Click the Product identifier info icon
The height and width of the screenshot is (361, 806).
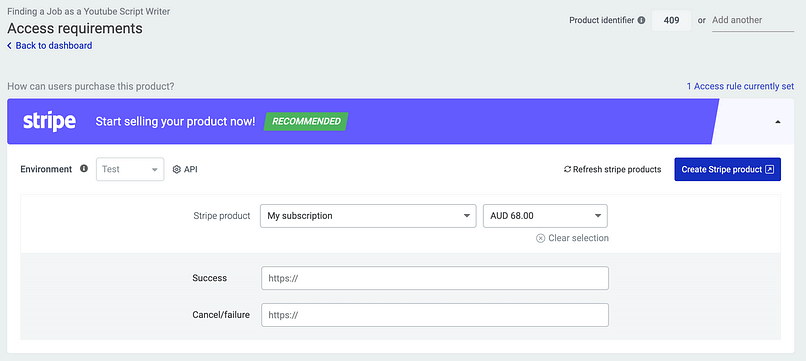(641, 21)
